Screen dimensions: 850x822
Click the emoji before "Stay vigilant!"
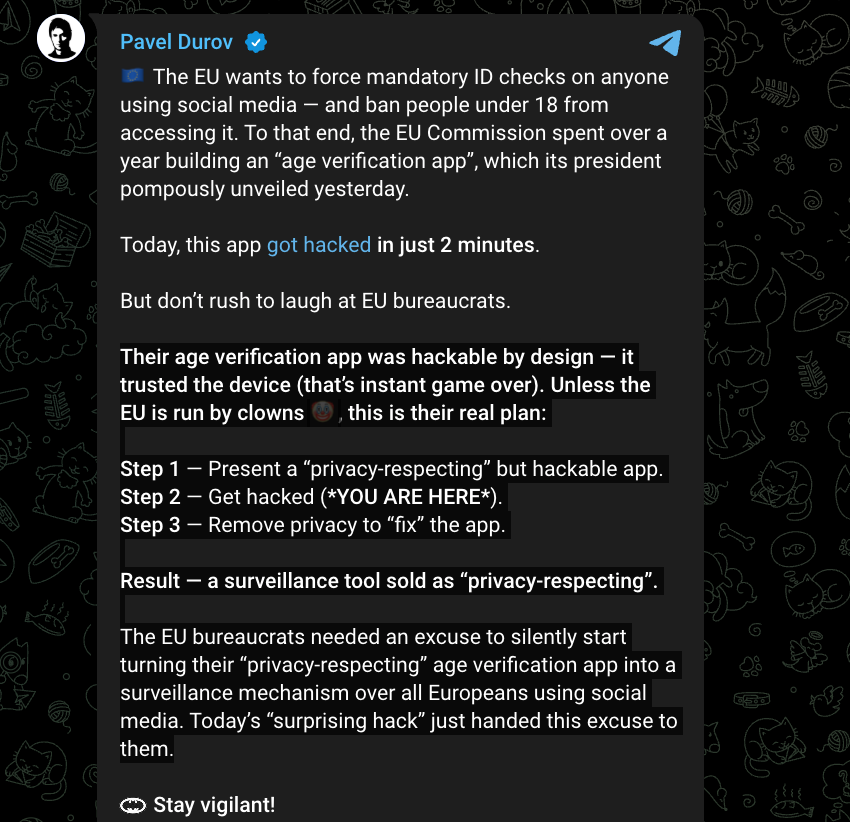[x=133, y=805]
